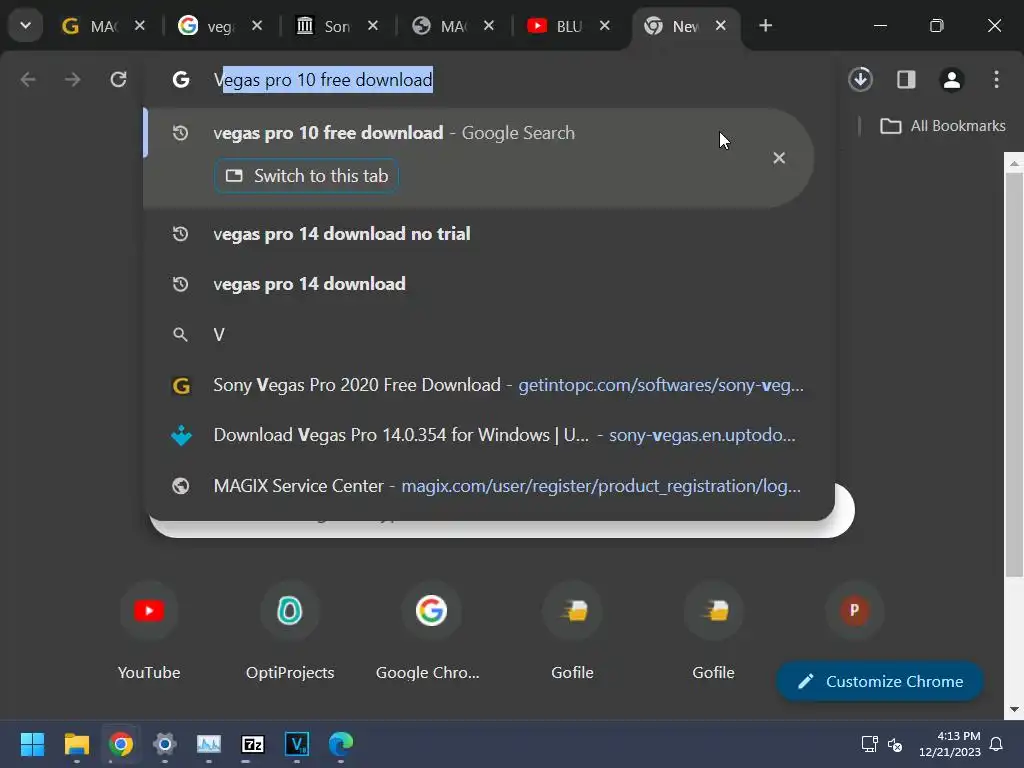The width and height of the screenshot is (1024, 768).
Task: Open the All Bookmarks folder
Action: tap(942, 126)
